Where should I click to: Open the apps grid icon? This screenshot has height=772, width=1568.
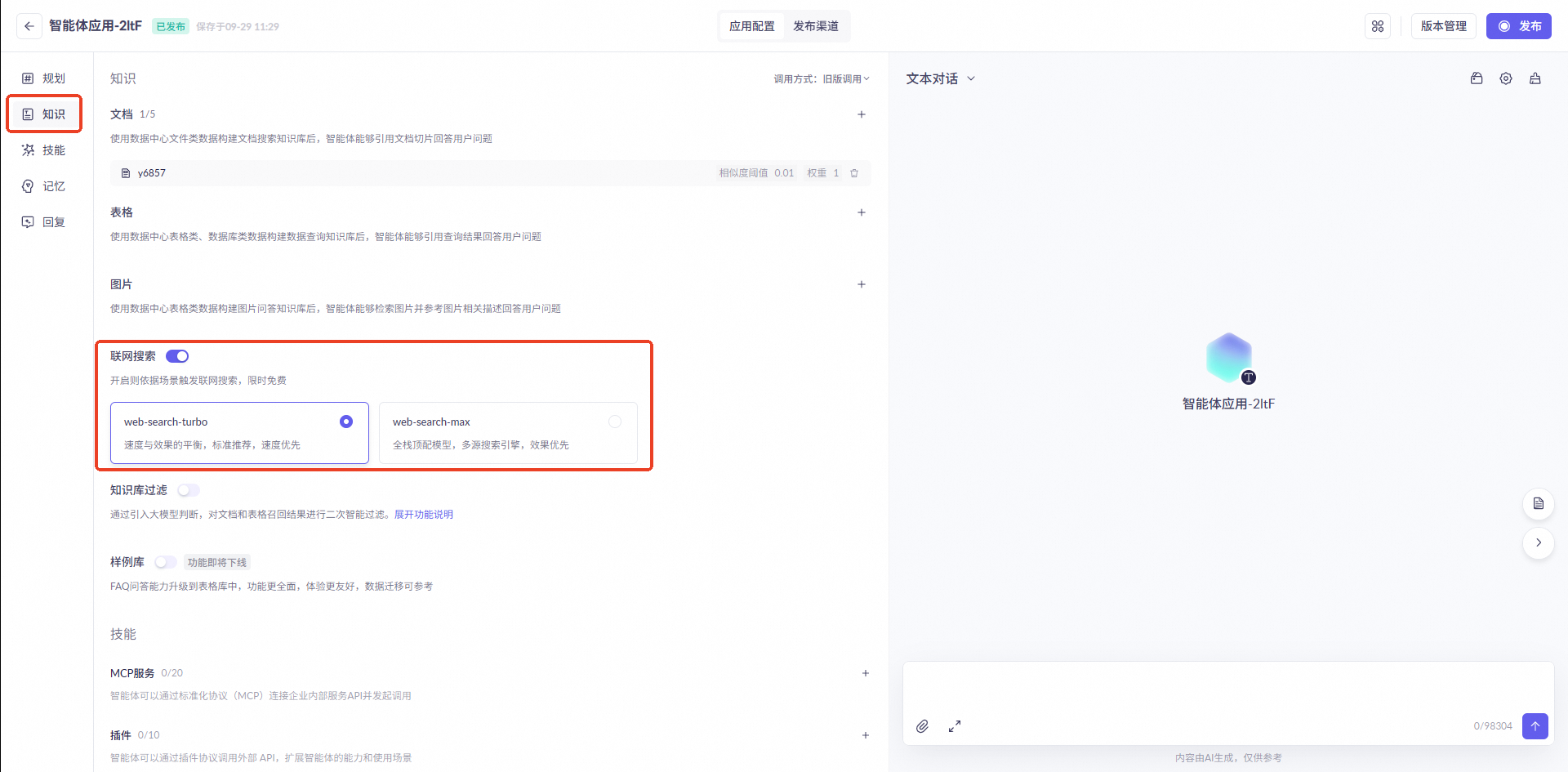1378,26
